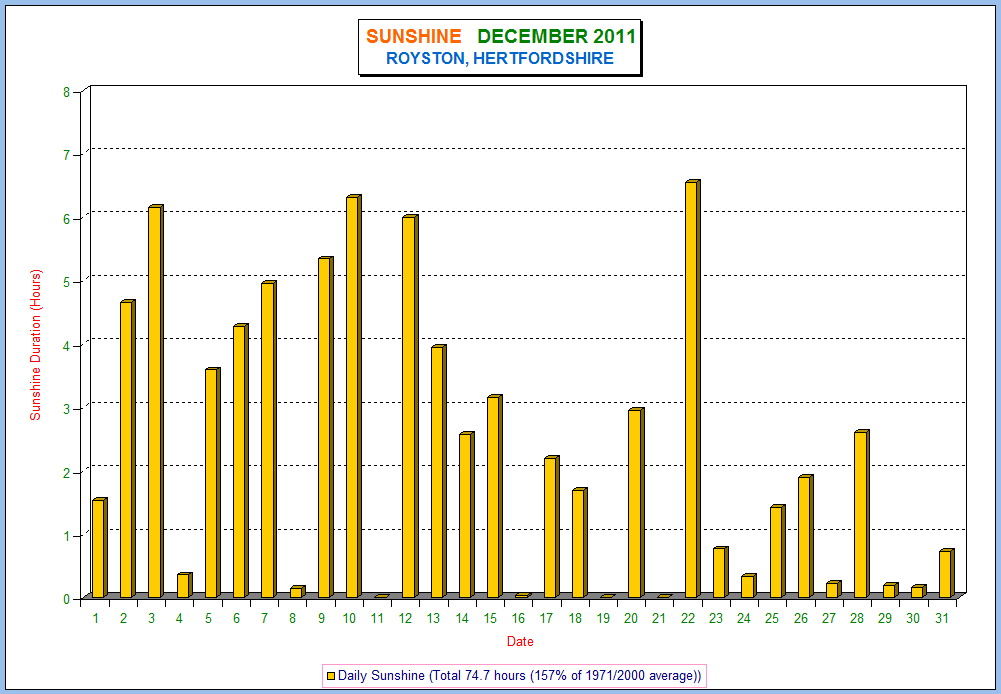Select the bar for date 14
This screenshot has width=1001, height=694.
(x=467, y=515)
